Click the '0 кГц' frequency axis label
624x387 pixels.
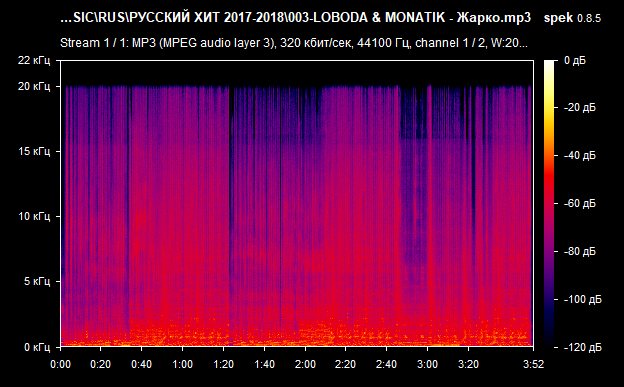[37, 347]
